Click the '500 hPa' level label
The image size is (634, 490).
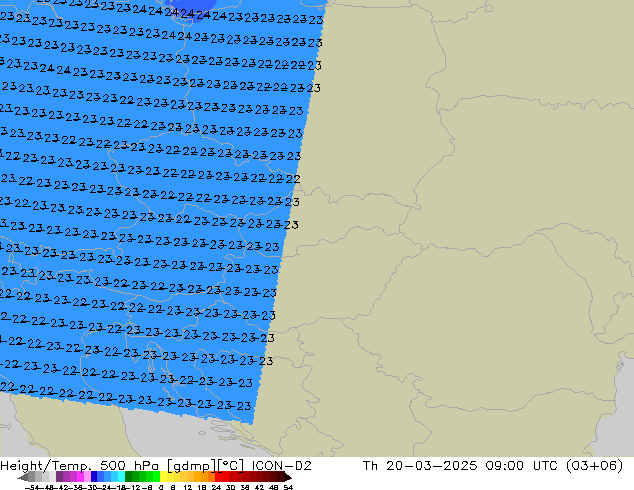coord(131,466)
